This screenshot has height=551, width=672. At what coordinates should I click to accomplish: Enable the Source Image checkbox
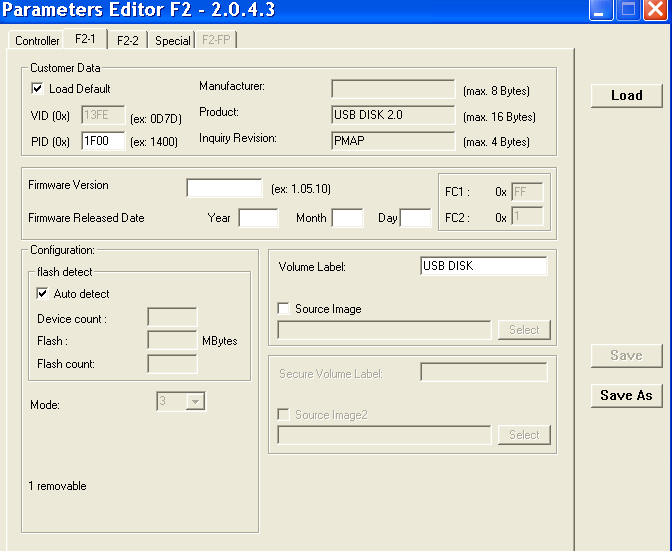(x=285, y=309)
